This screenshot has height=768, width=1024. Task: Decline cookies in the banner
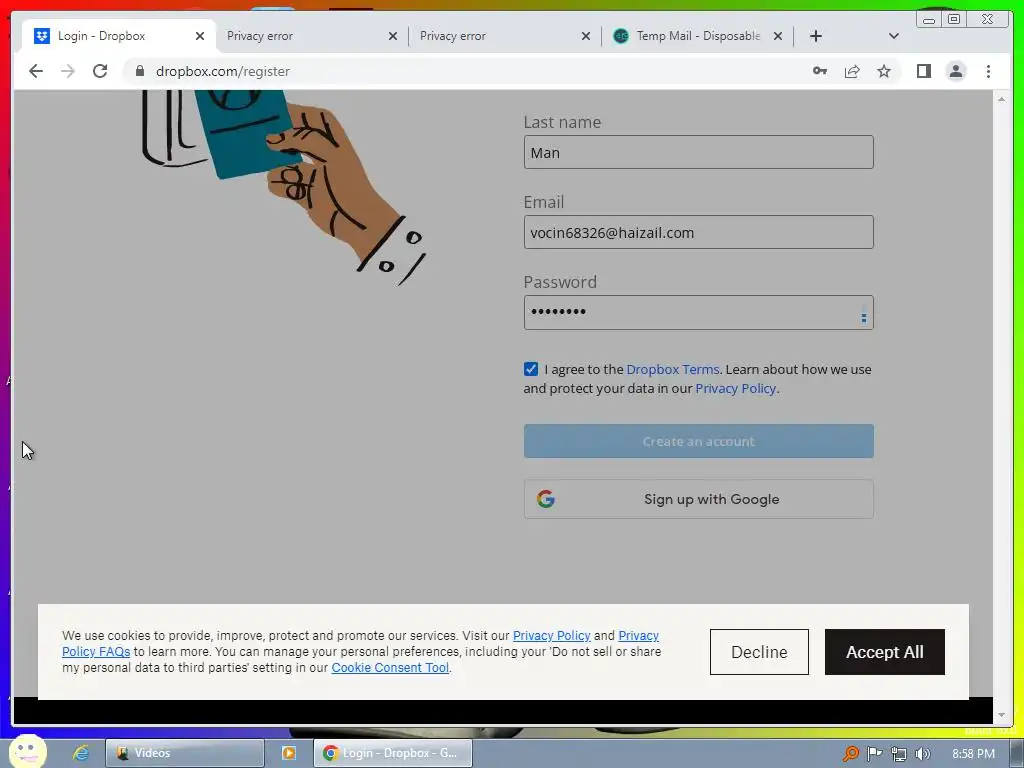pos(759,652)
